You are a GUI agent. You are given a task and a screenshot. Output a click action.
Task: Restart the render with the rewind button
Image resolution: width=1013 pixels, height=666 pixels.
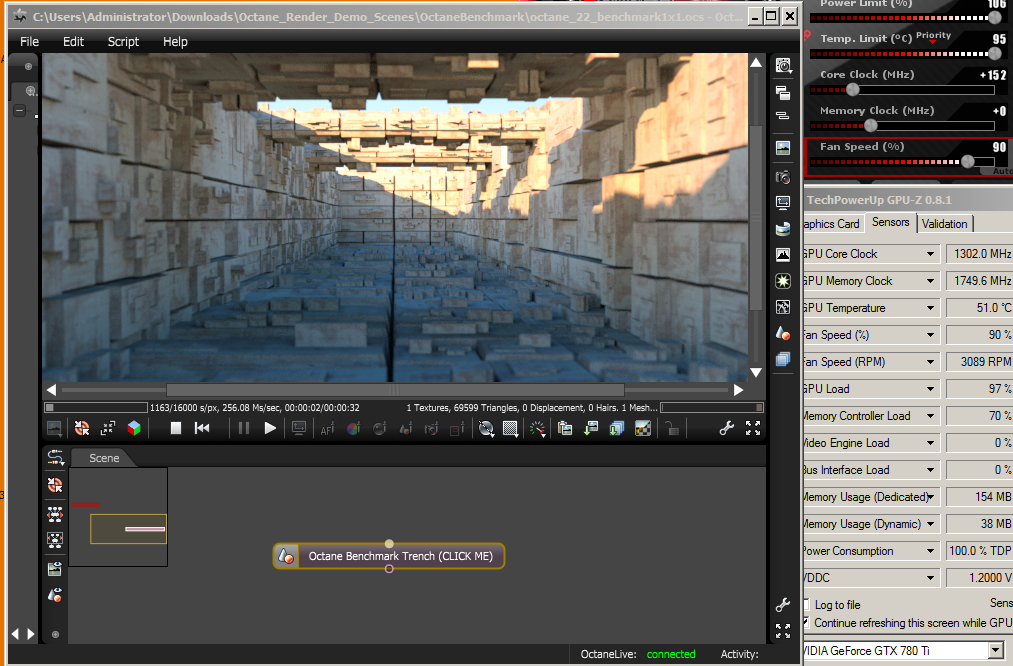202,428
